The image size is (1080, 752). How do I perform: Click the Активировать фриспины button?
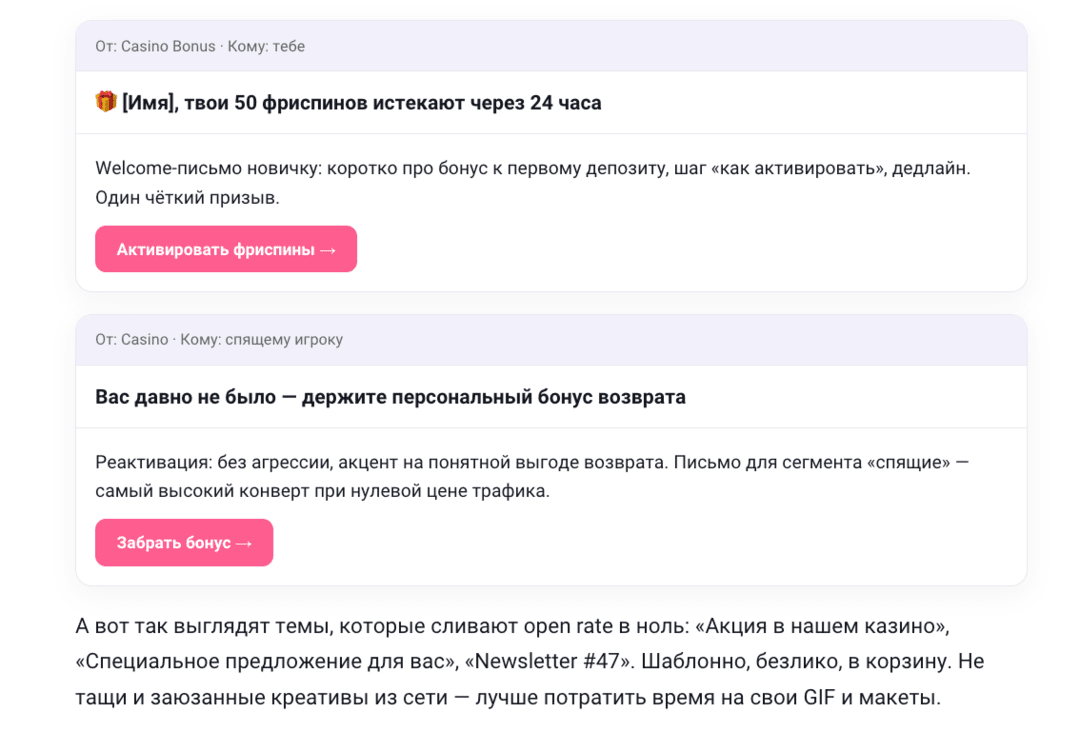226,249
